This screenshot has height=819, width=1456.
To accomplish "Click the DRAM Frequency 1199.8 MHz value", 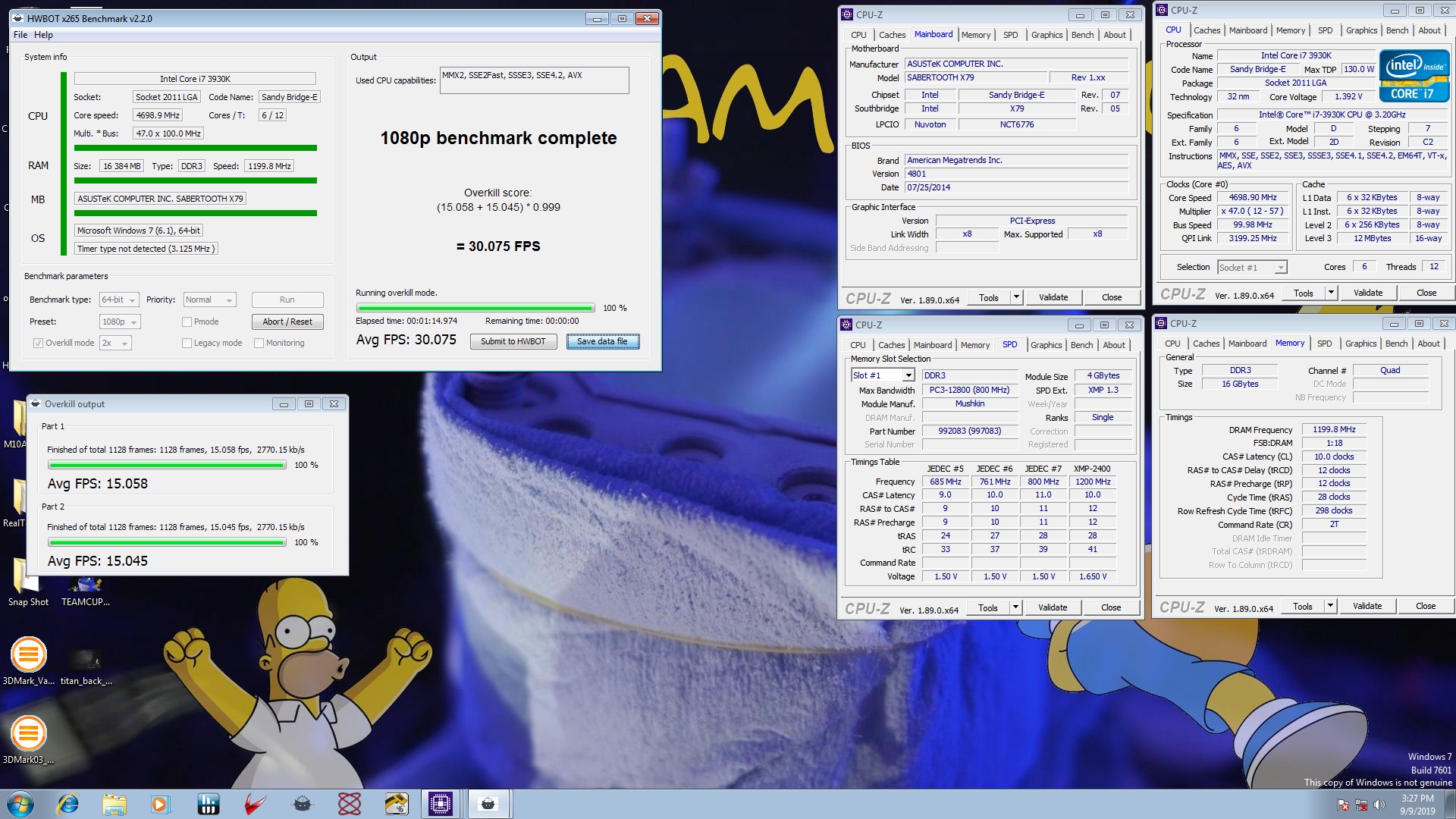I will pos(1334,429).
